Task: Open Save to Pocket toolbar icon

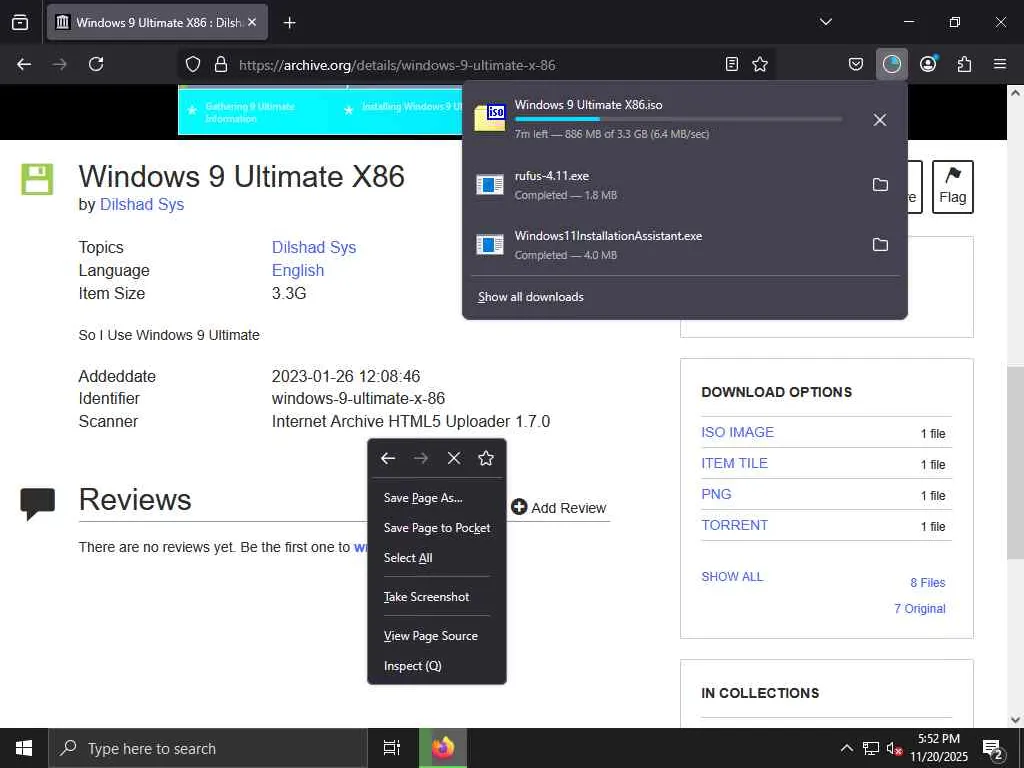Action: point(856,64)
